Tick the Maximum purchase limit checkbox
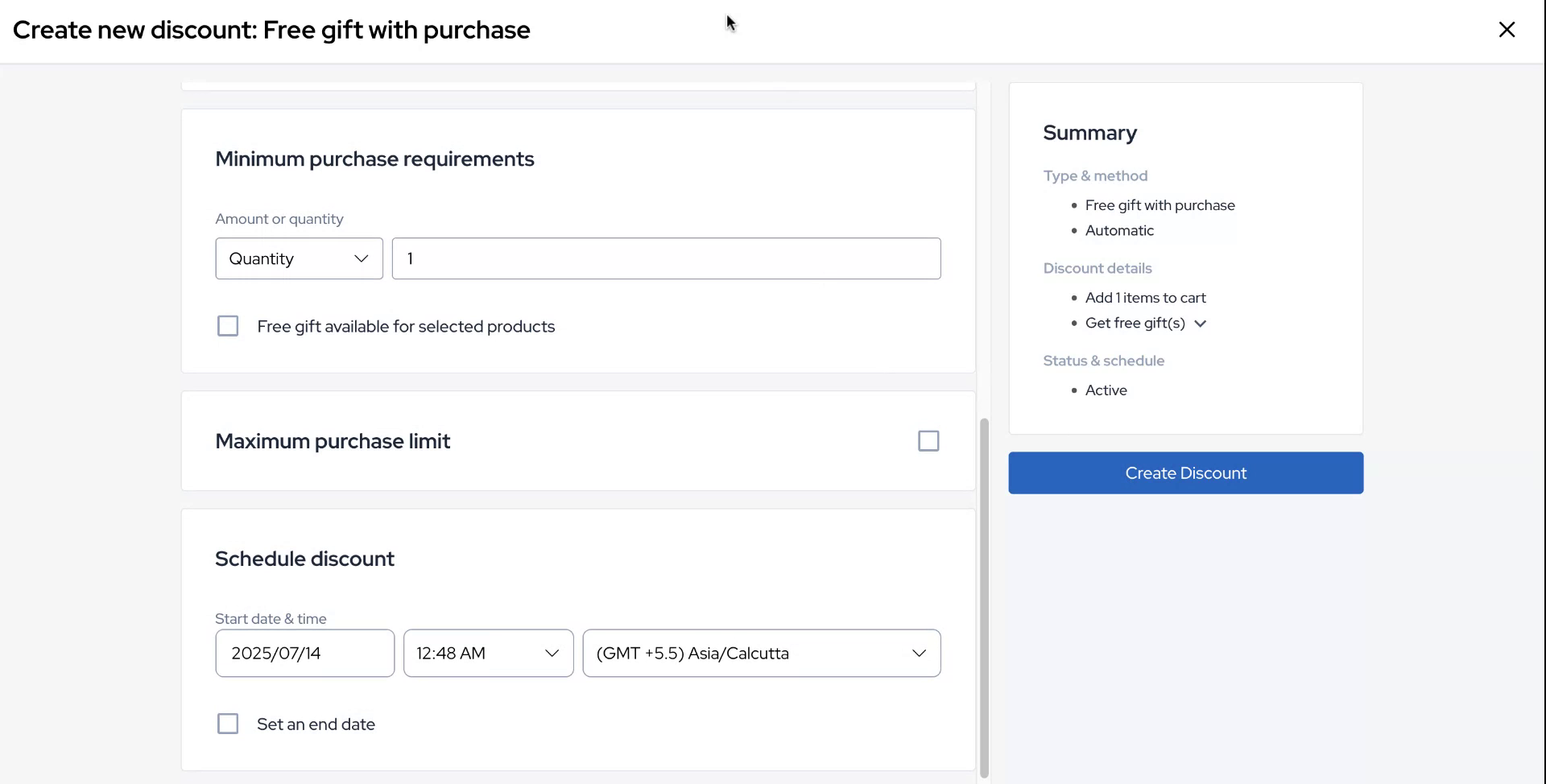 click(928, 441)
